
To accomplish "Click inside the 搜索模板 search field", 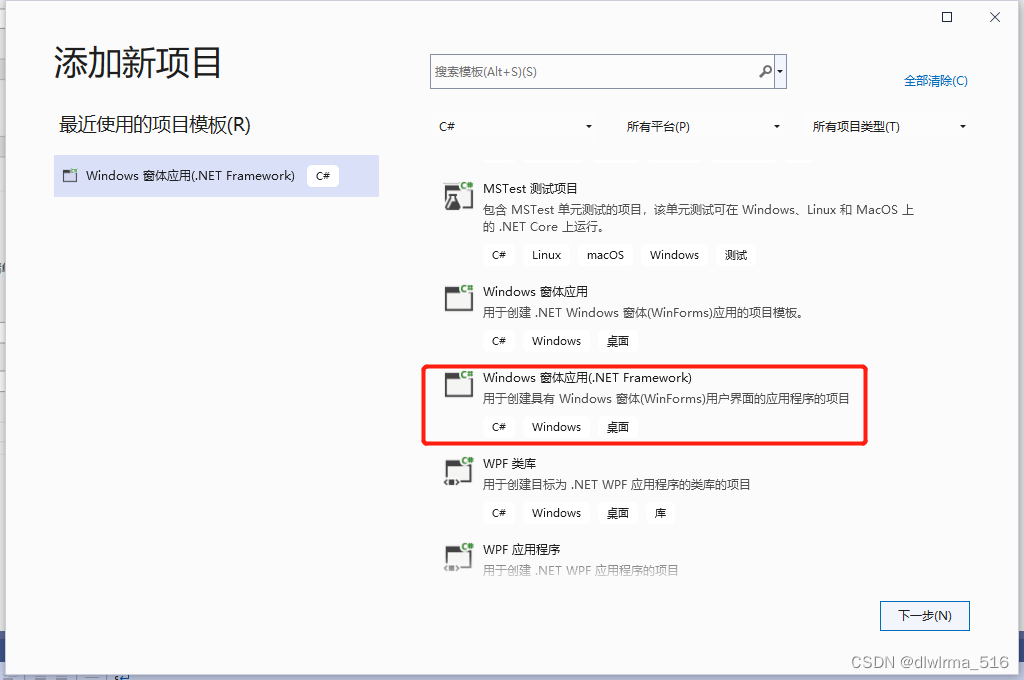I will [x=590, y=71].
